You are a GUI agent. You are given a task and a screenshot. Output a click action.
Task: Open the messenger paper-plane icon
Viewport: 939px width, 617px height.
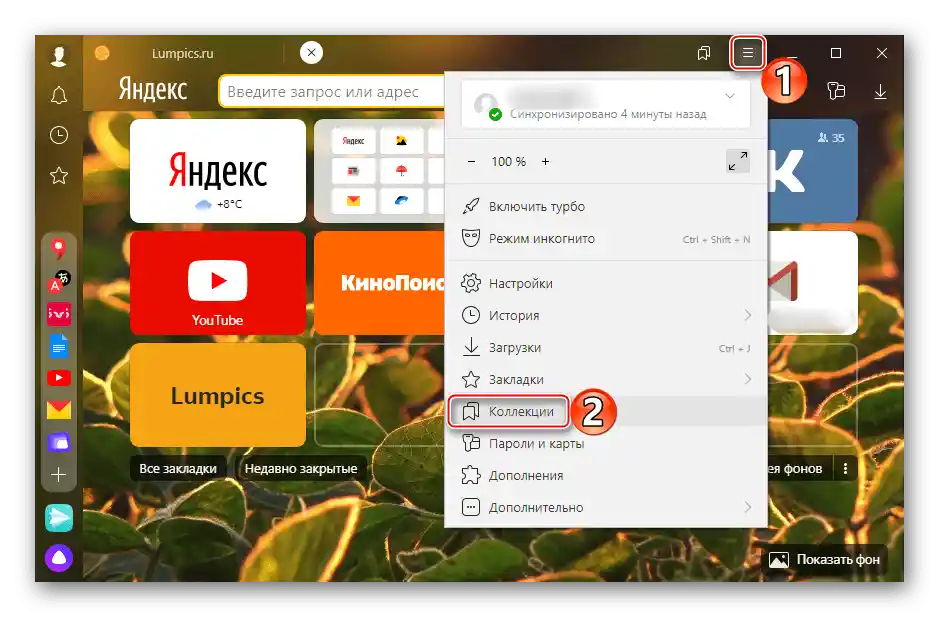click(x=59, y=518)
